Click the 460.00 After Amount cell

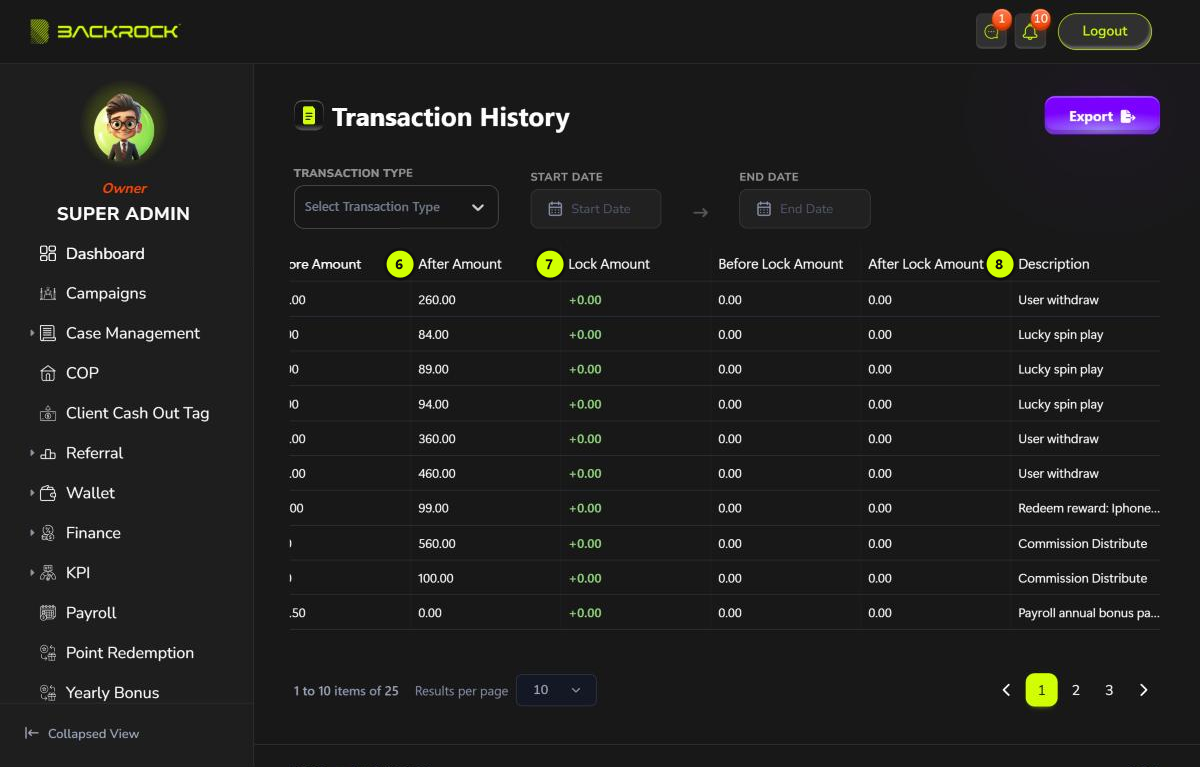coord(437,473)
